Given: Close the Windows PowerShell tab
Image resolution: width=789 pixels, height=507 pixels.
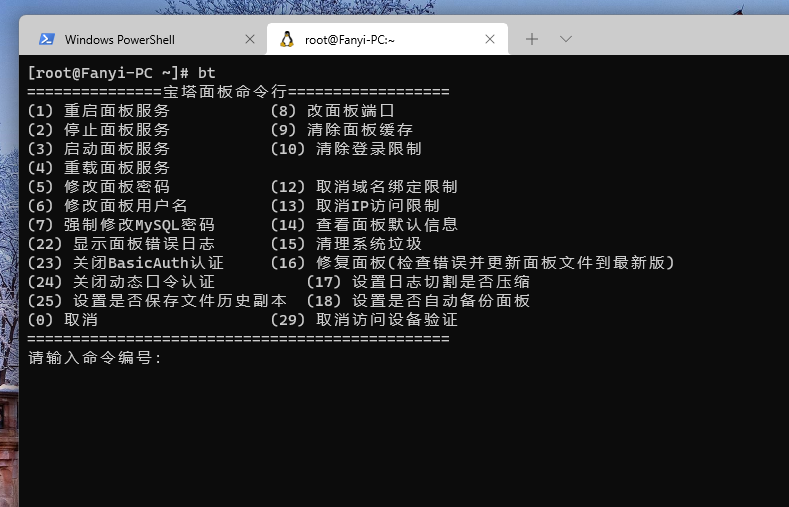Looking at the screenshot, I should click(x=250, y=39).
